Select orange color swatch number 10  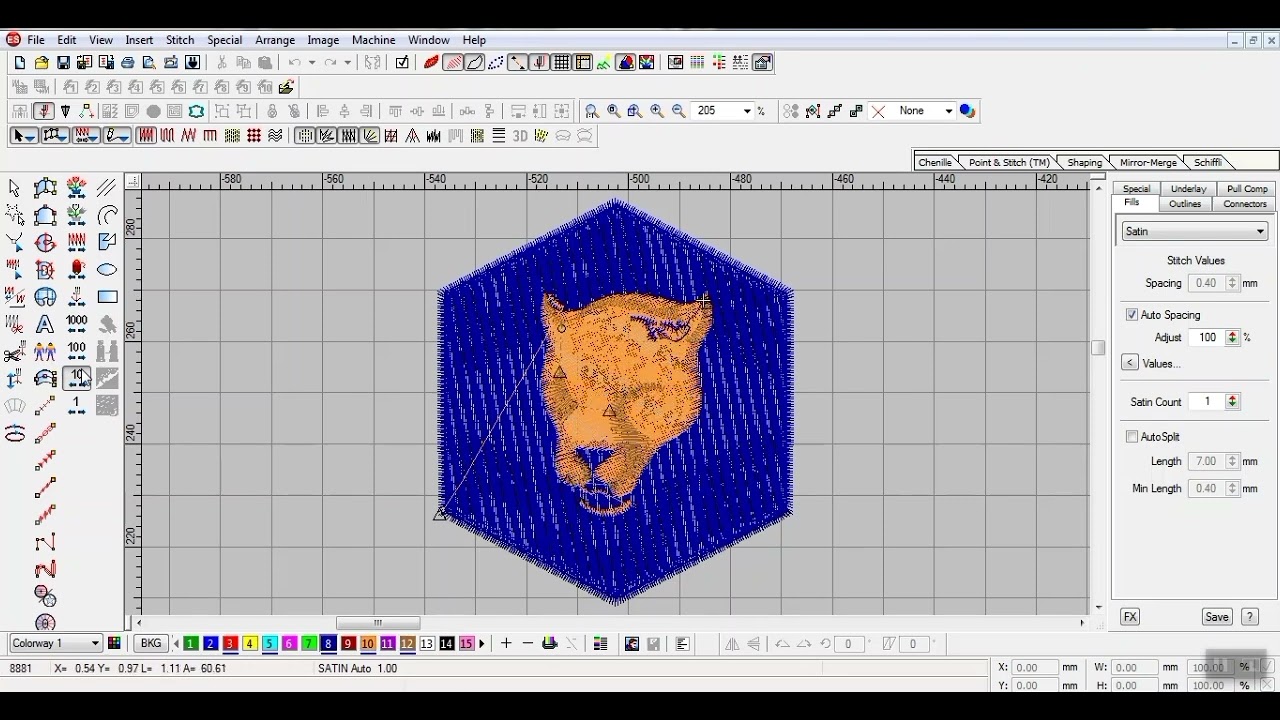pos(368,643)
